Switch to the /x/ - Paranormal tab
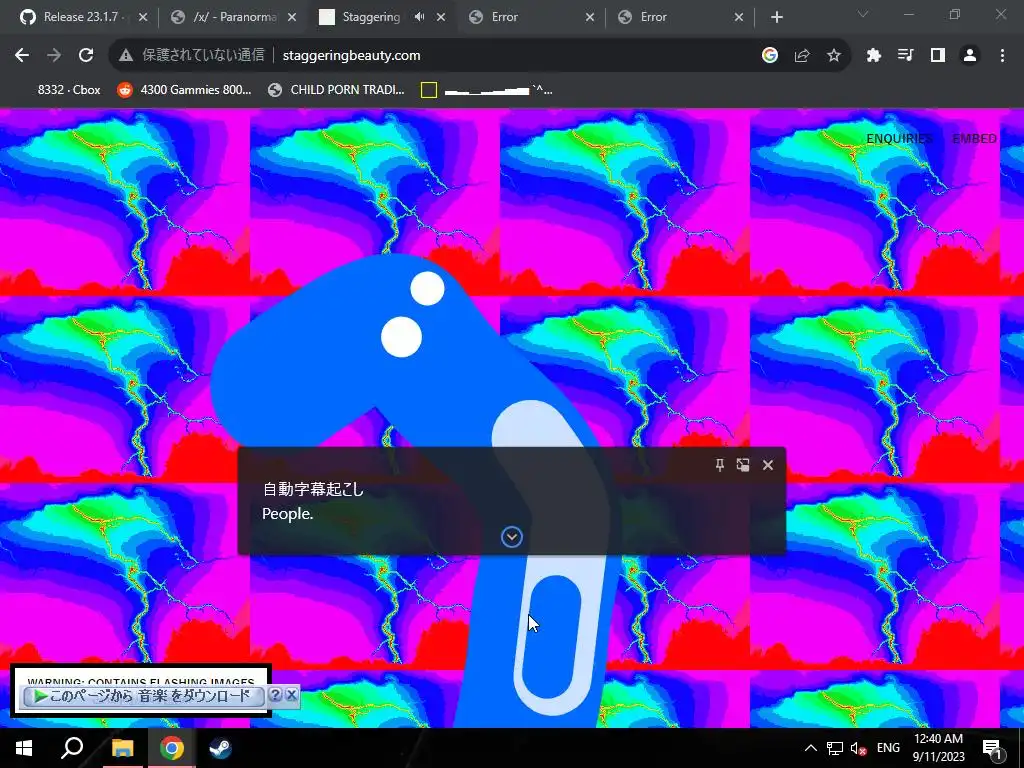This screenshot has width=1024, height=768. pyautogui.click(x=233, y=17)
